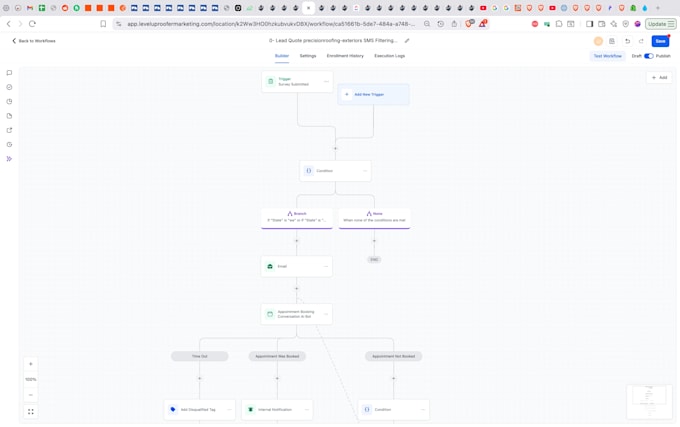Viewport: 680px width, 427px height.
Task: Add a step under Appointment Was Booked
Action: pos(277,378)
